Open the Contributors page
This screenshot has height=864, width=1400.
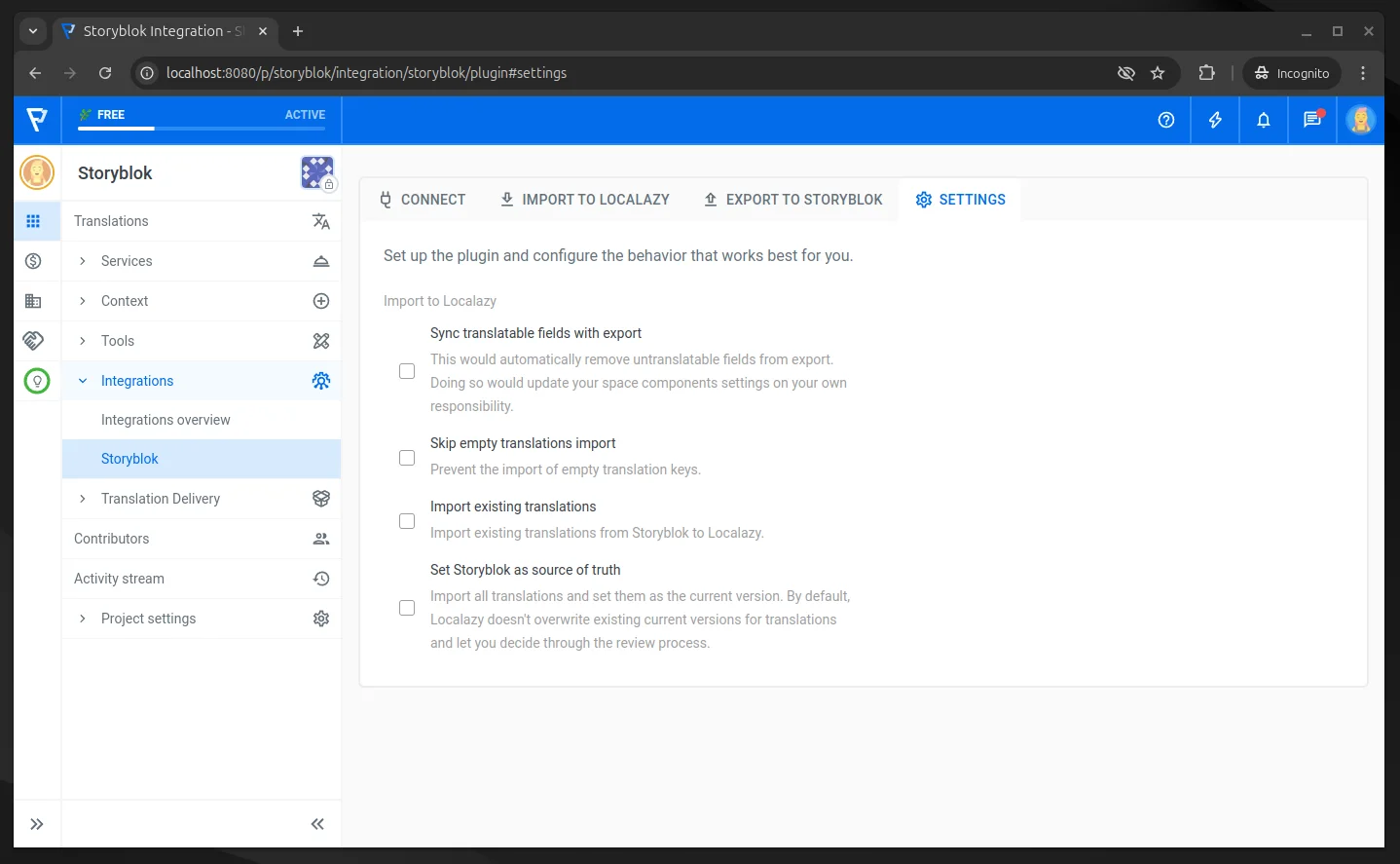[112, 539]
